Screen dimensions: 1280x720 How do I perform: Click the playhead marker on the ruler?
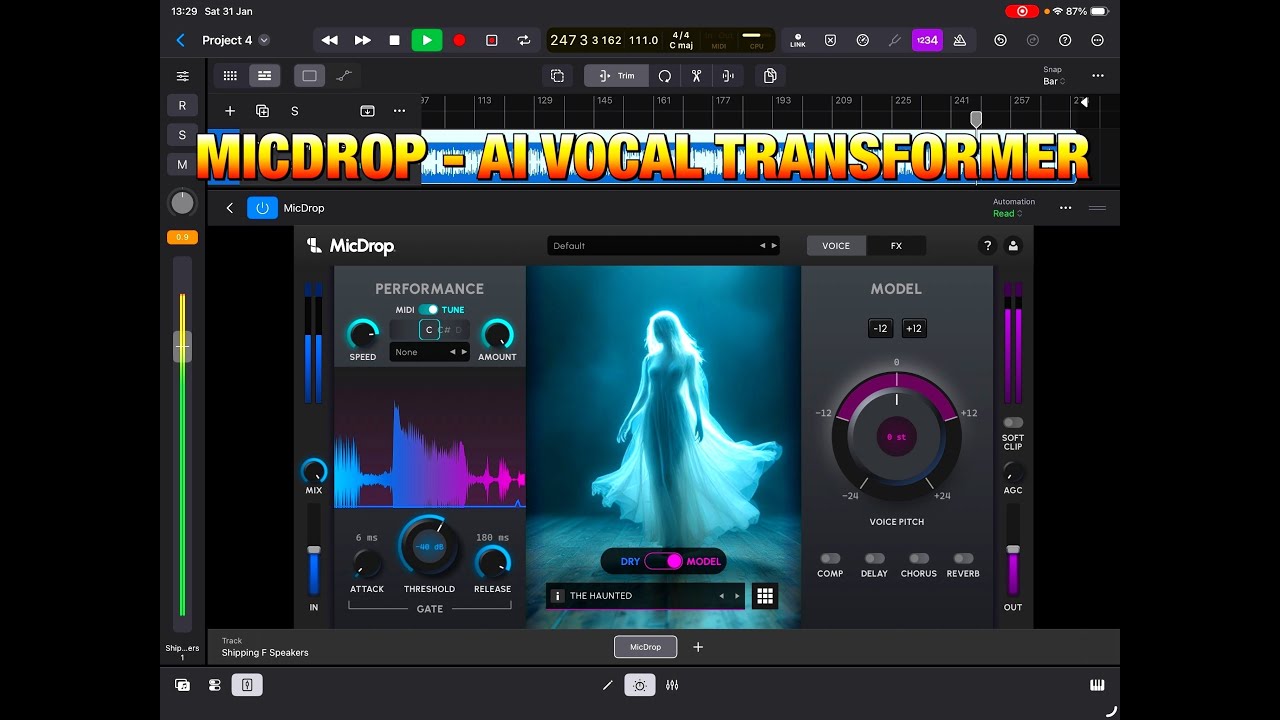tap(976, 119)
